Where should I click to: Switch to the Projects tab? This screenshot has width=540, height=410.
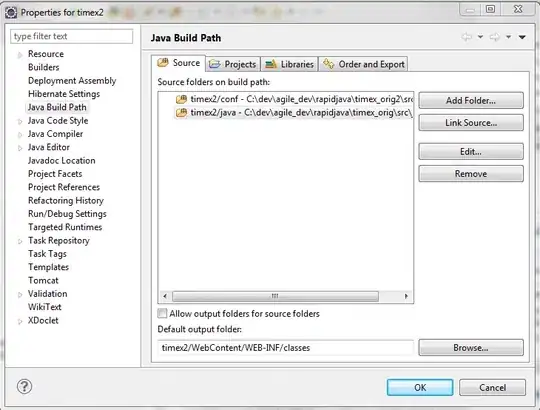233,64
